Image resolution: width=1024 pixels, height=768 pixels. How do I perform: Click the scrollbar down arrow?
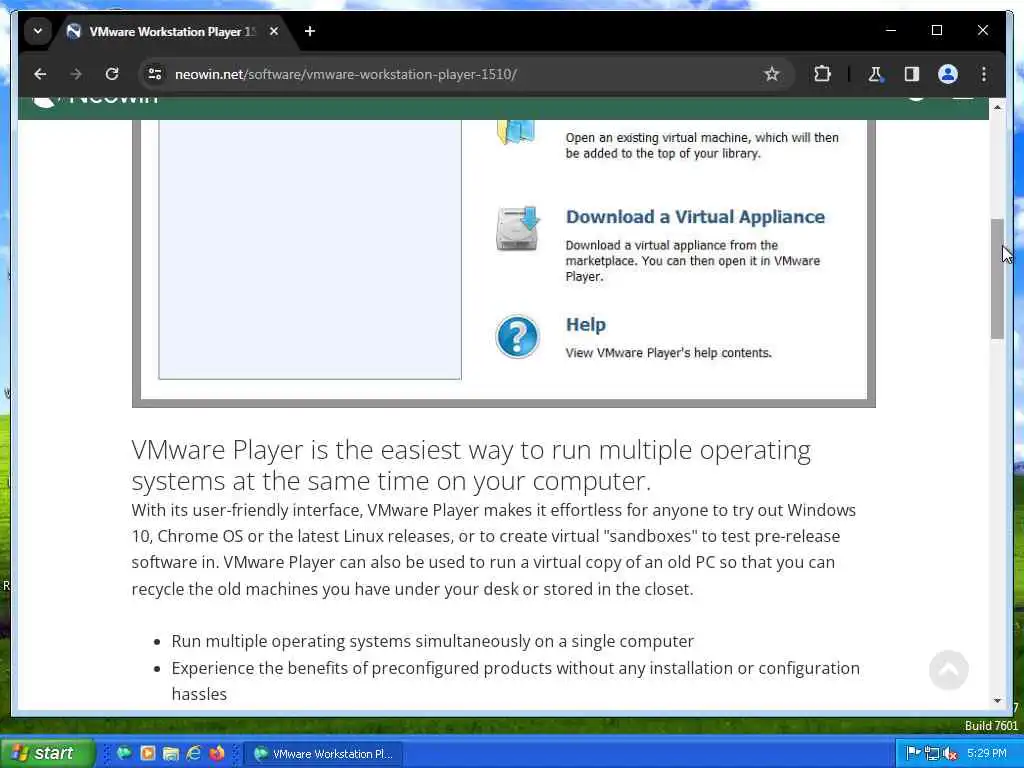pos(997,701)
